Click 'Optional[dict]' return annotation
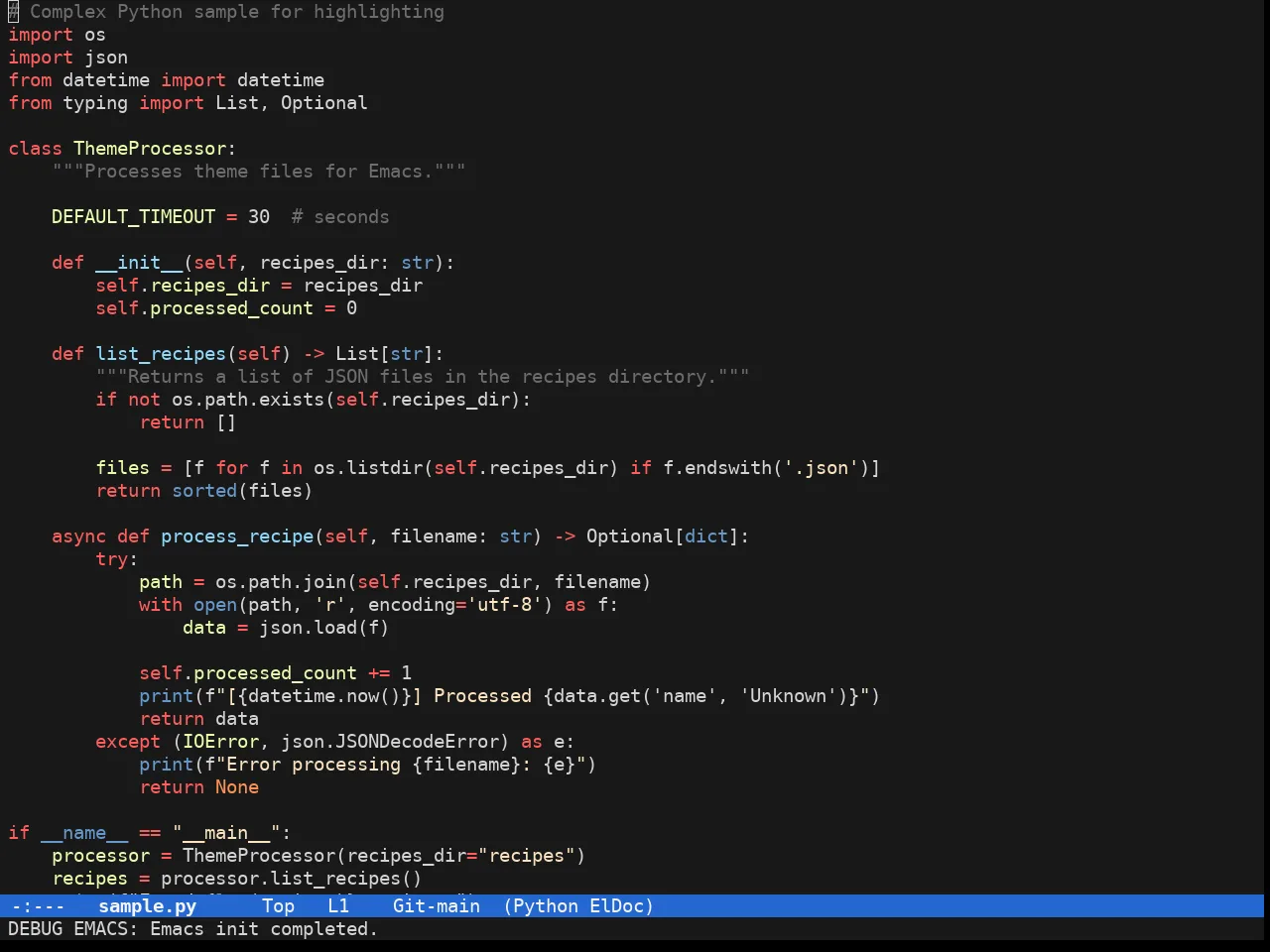 pyautogui.click(x=663, y=536)
